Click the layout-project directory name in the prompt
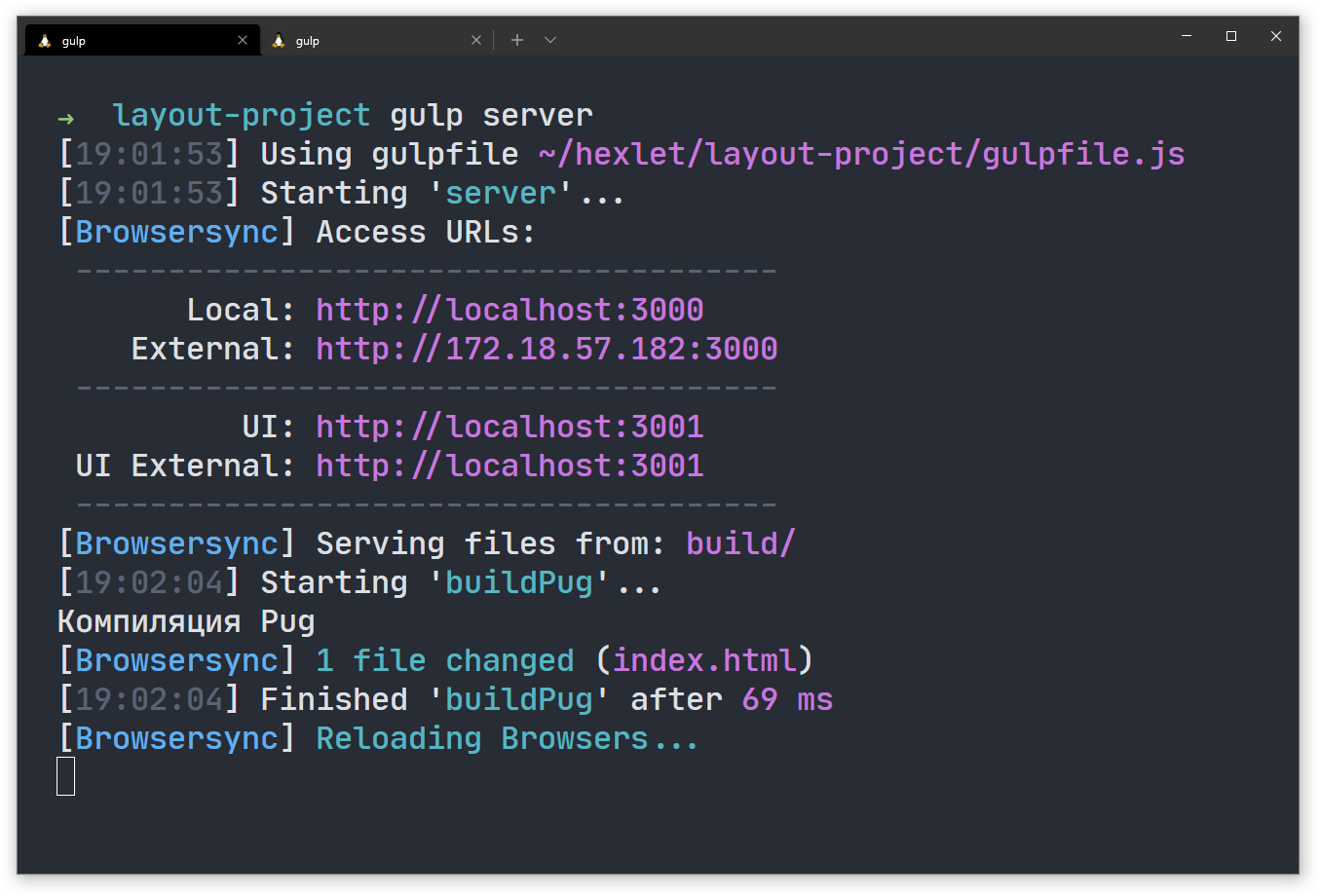Image resolution: width=1320 pixels, height=896 pixels. pos(241,115)
